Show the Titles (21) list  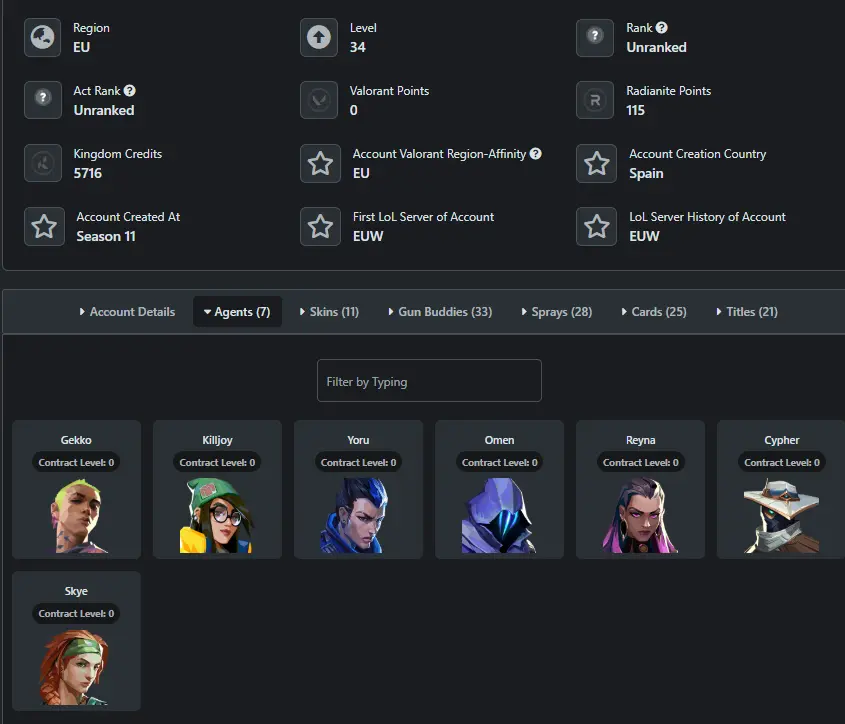coord(747,312)
